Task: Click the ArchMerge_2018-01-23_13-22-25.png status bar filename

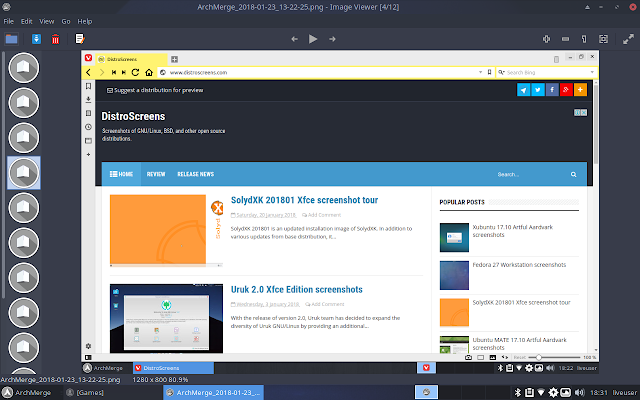Action: pyautogui.click(x=60, y=380)
